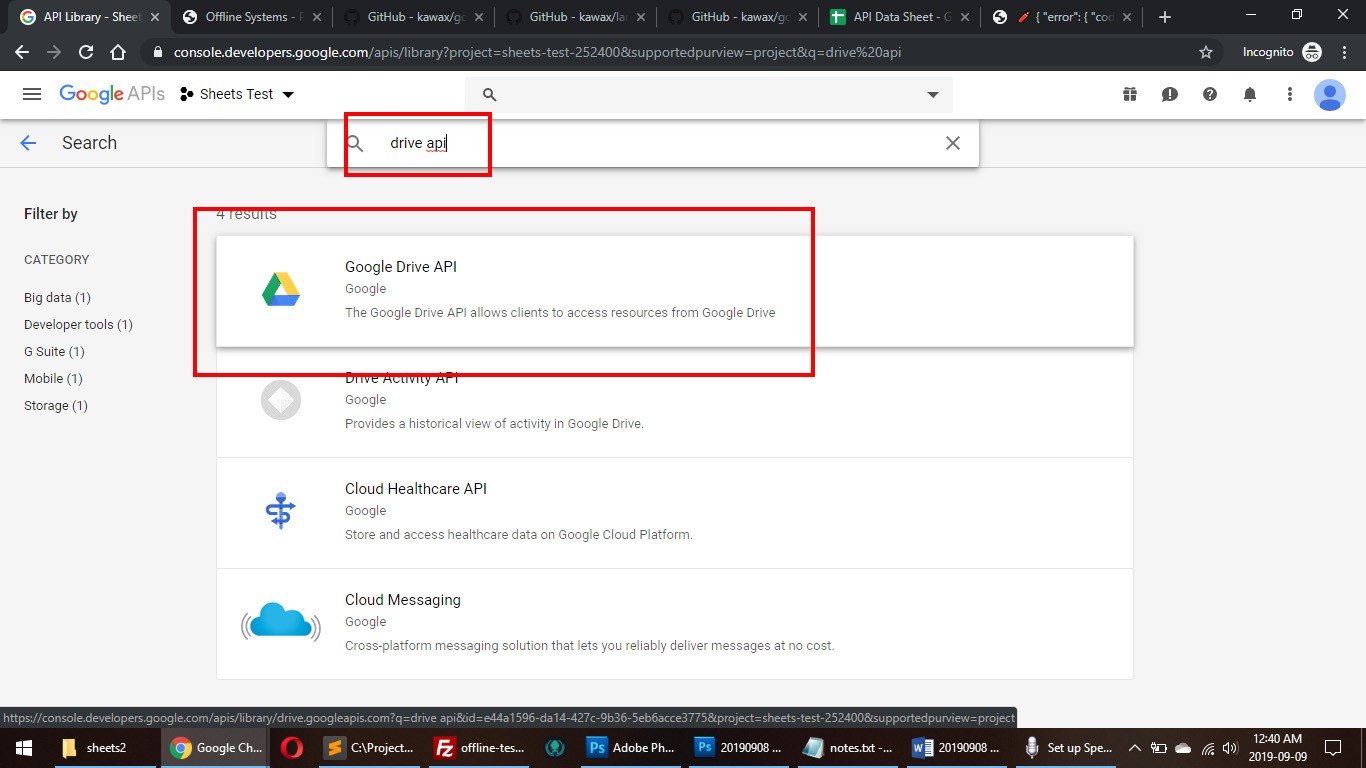Close the API Library tab
This screenshot has width=1366, height=768.
pos(154,17)
